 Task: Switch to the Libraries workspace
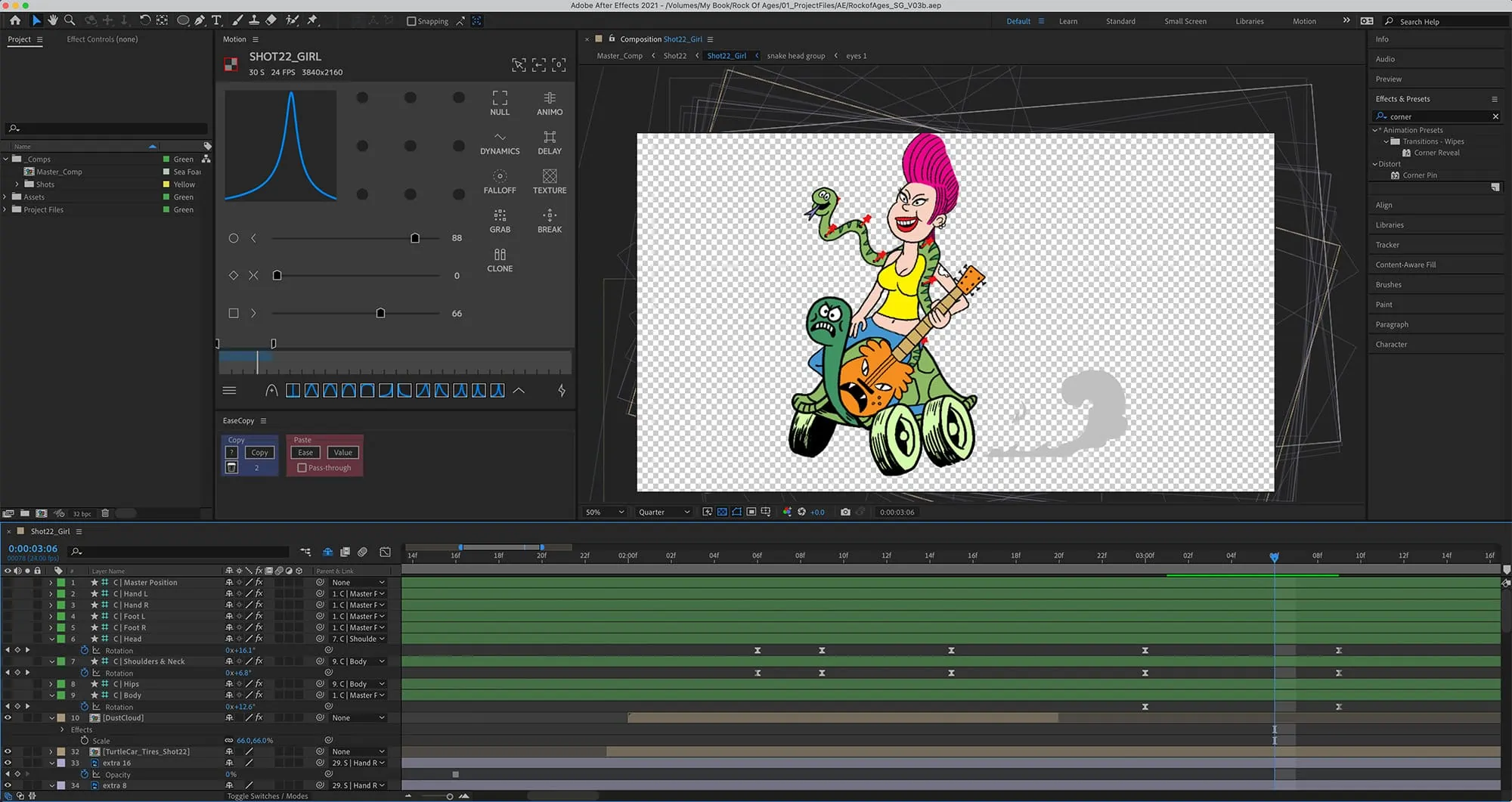(x=1250, y=21)
